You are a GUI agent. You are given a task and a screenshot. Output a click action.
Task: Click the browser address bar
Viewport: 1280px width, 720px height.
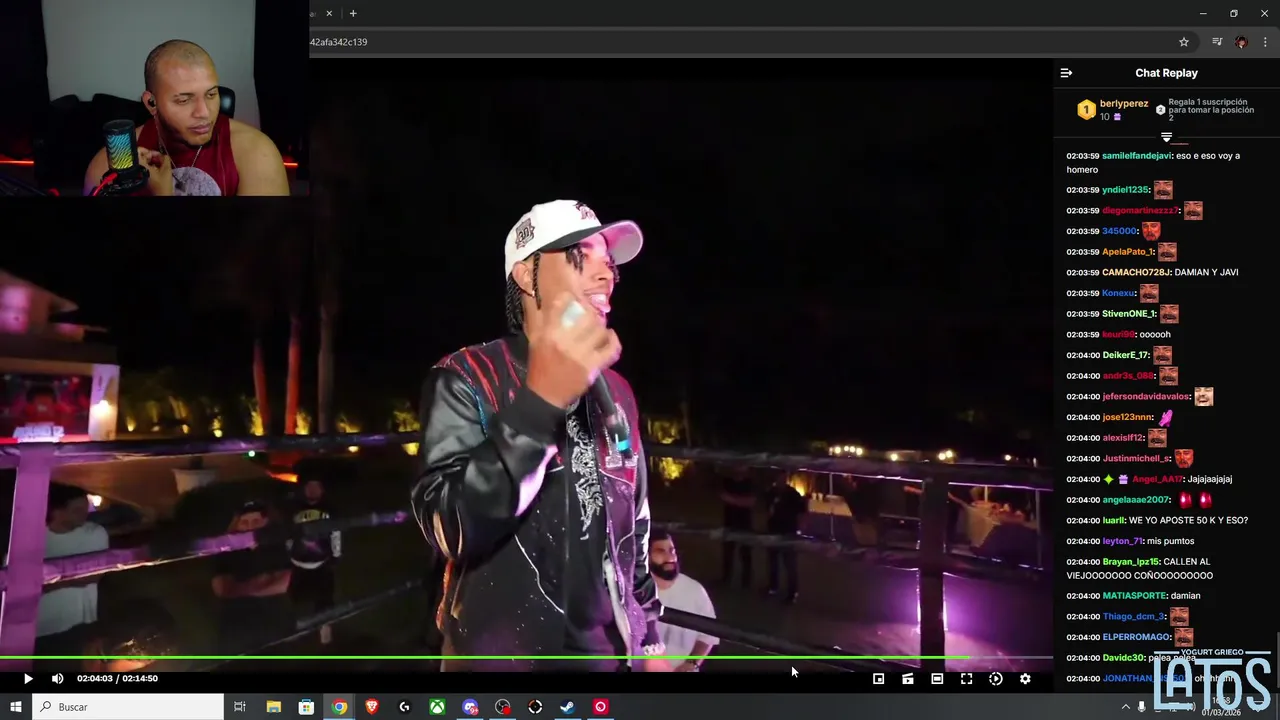740,42
